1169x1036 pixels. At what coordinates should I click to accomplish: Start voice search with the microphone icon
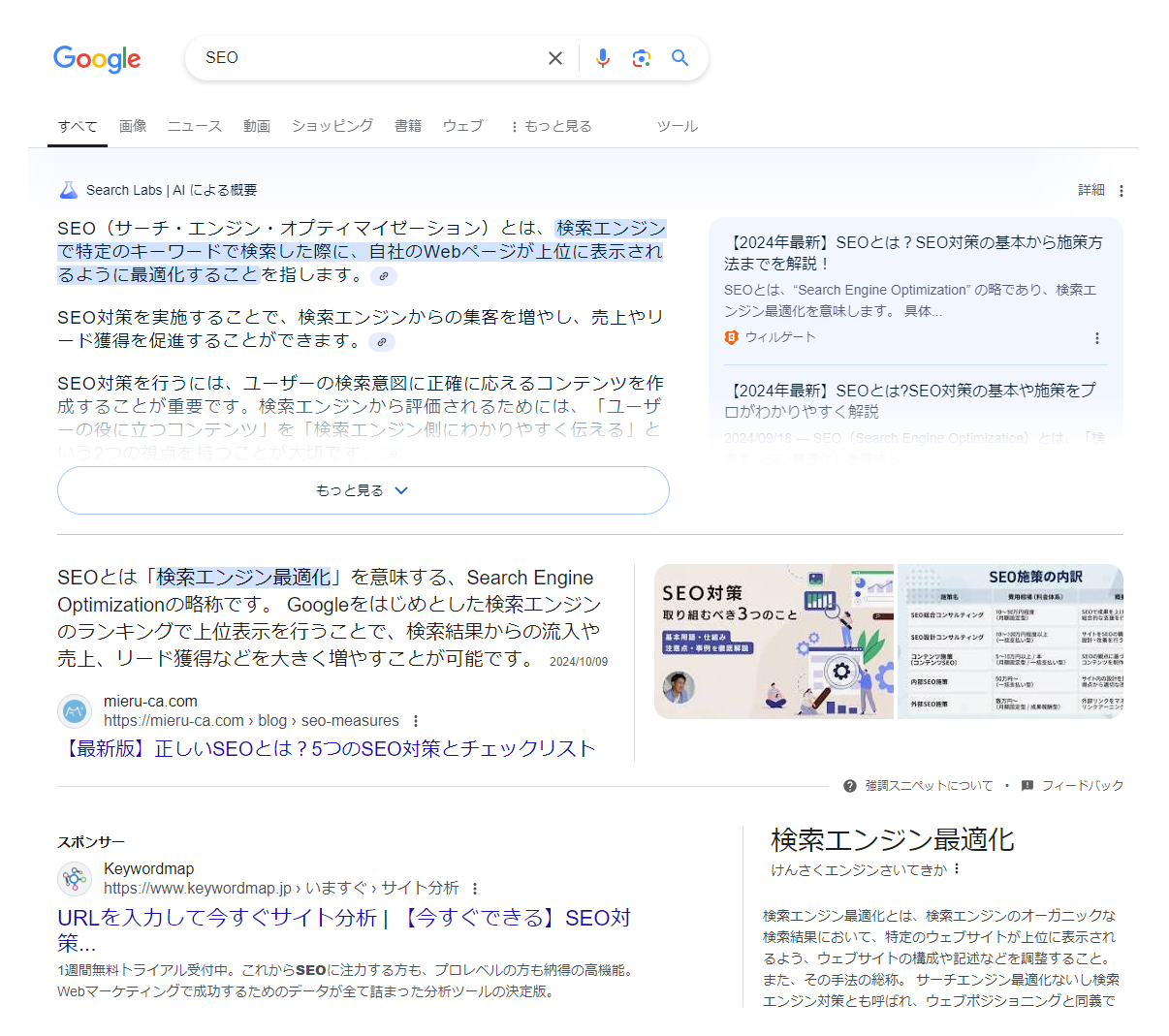point(603,58)
